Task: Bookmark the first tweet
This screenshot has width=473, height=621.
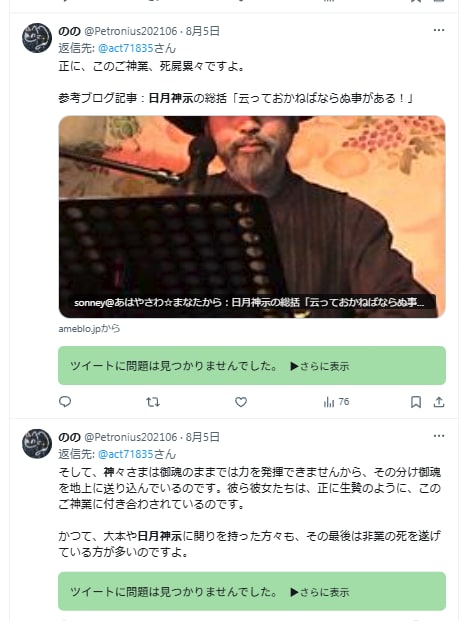Action: pyautogui.click(x=416, y=402)
